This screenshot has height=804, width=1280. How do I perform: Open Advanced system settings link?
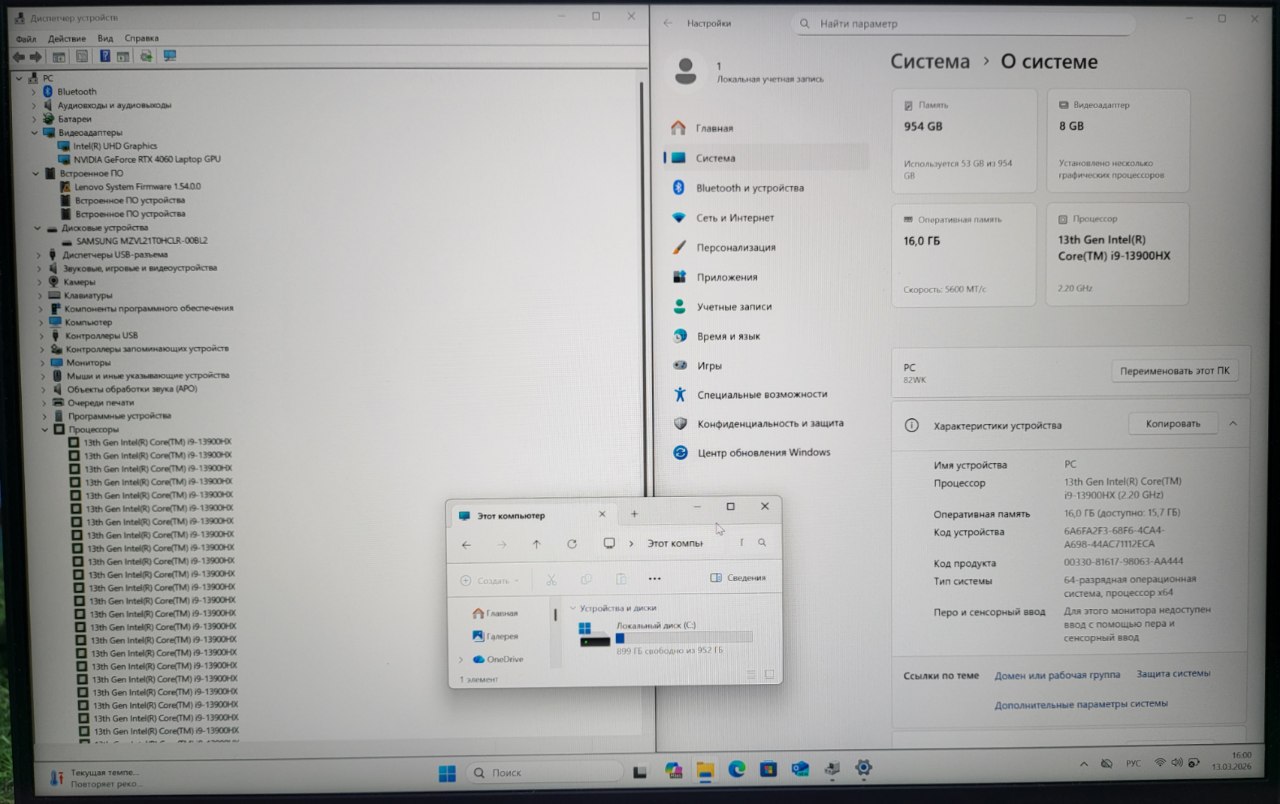pos(1080,704)
